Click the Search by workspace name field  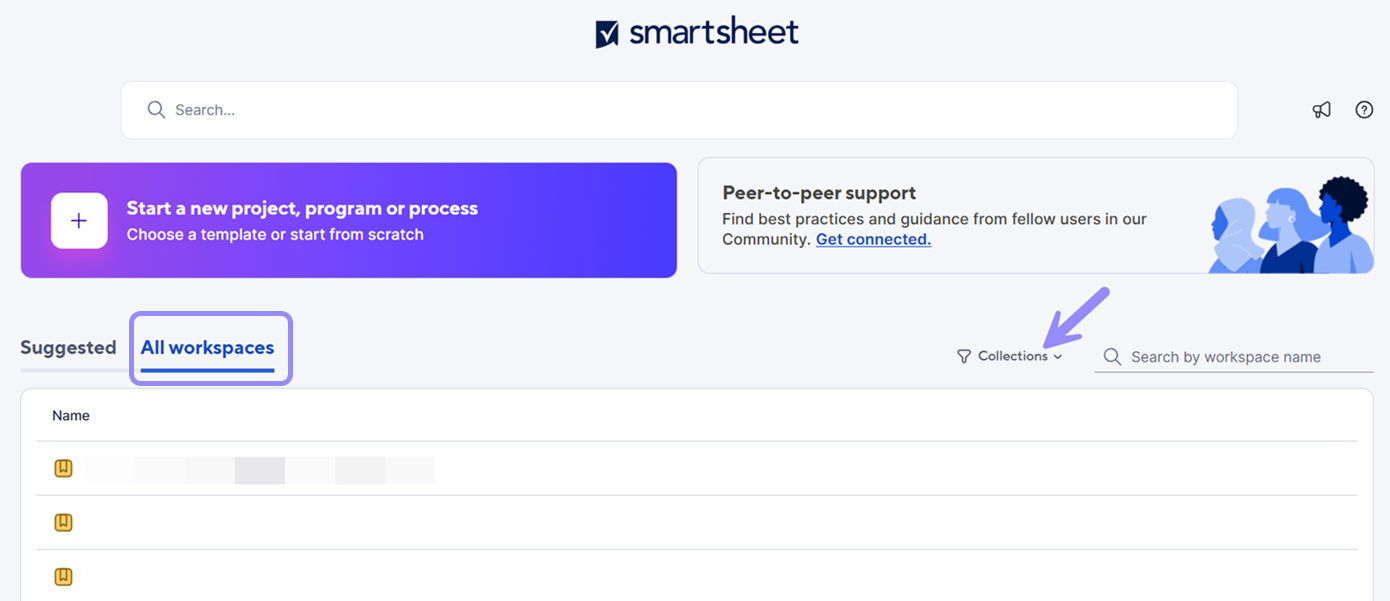(1240, 357)
